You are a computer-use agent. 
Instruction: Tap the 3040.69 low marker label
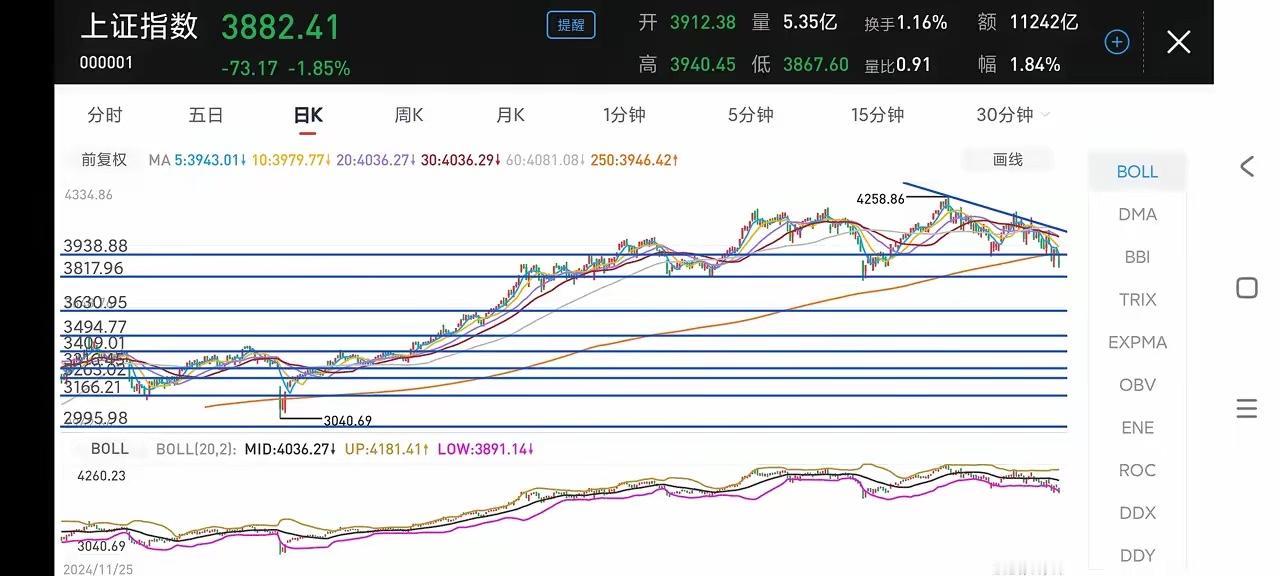click(347, 421)
